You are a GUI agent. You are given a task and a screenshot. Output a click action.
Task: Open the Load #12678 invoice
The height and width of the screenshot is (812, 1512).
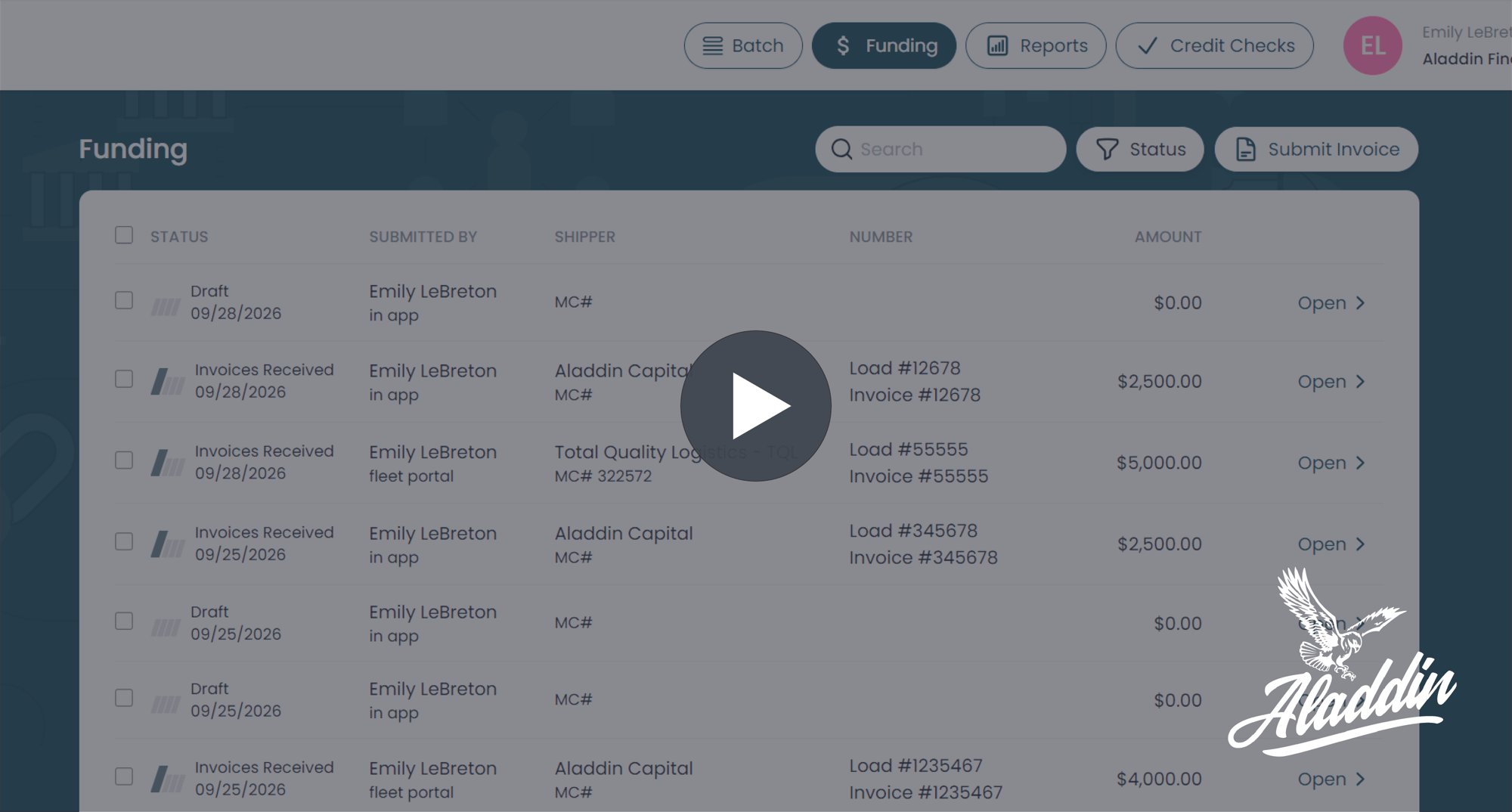coord(1331,381)
